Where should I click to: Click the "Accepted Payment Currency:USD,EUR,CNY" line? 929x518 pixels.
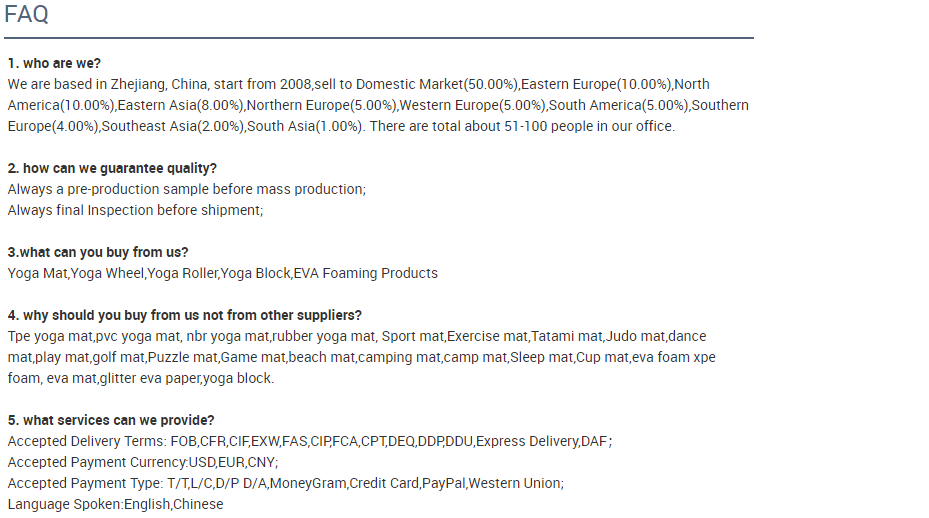(x=143, y=462)
